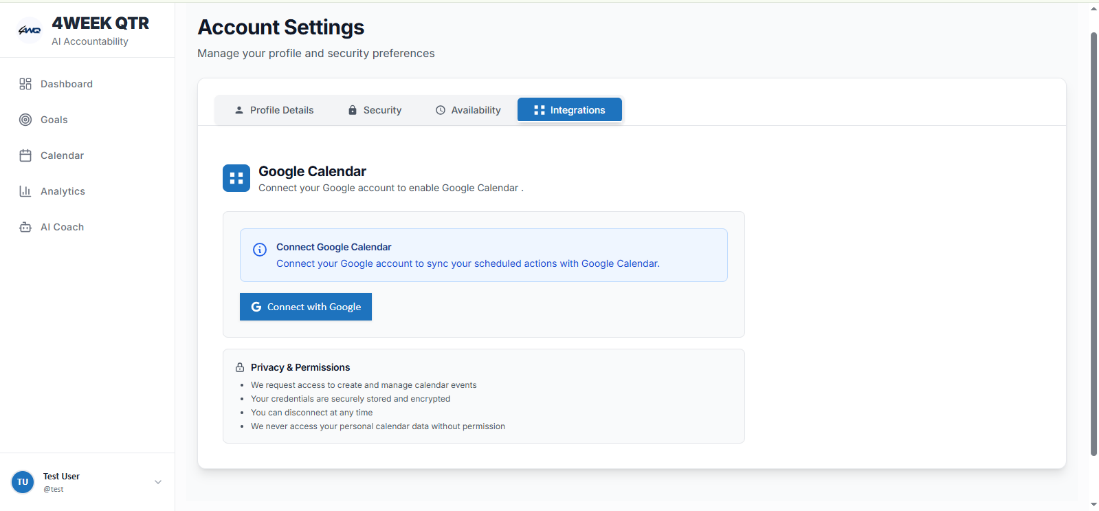Screen dimensions: 1099x511
Task: Click 'You can disconnect at any time'
Action: 311,413
